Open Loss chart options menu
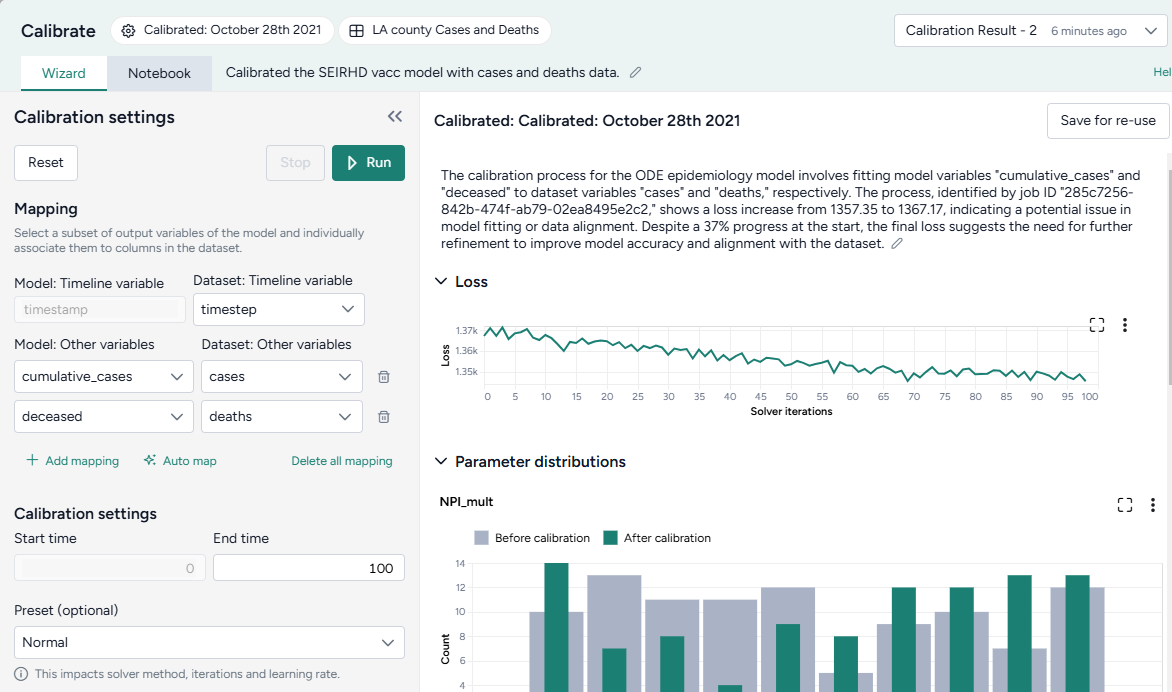 [x=1125, y=325]
